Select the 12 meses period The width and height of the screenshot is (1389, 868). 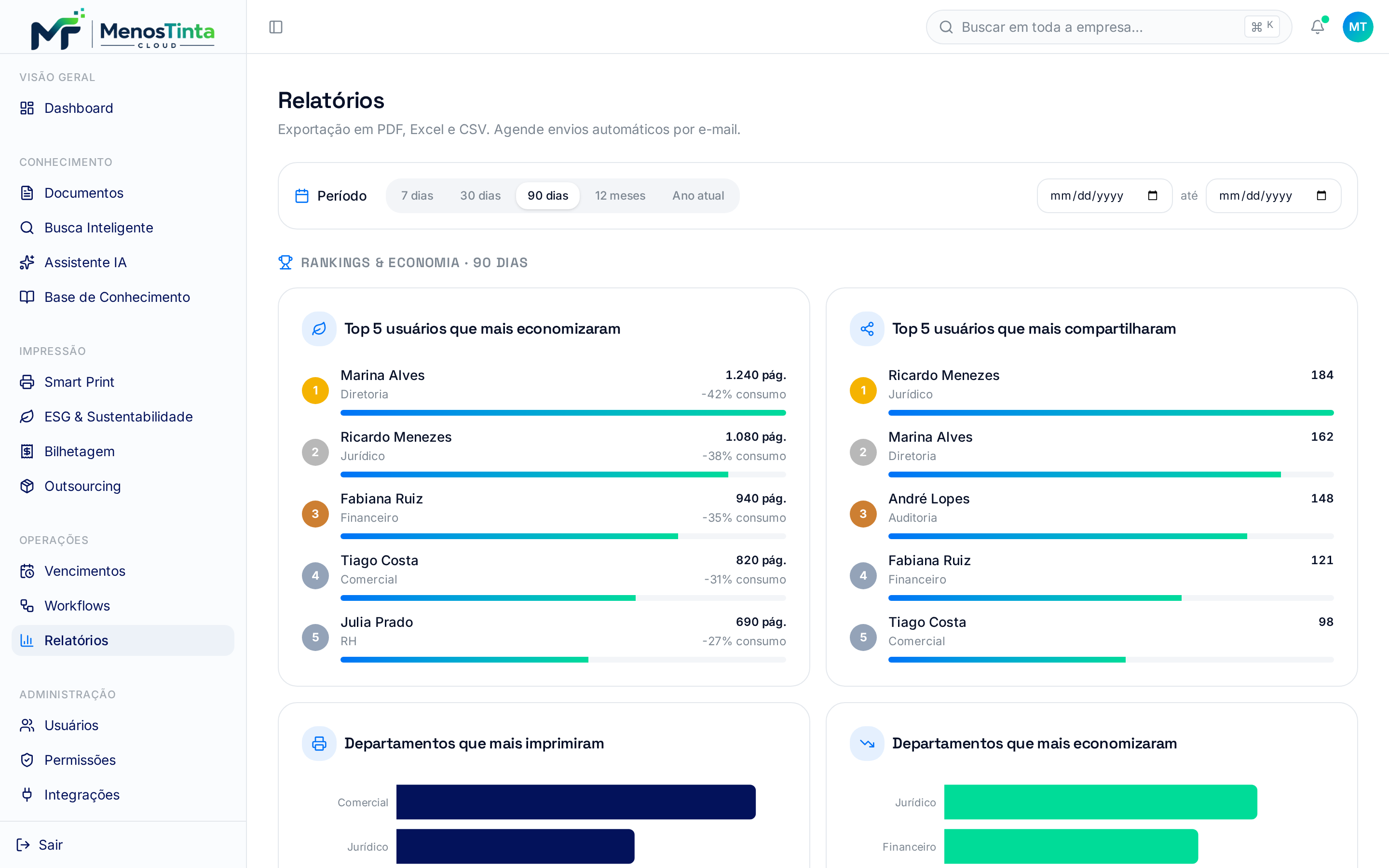point(620,196)
